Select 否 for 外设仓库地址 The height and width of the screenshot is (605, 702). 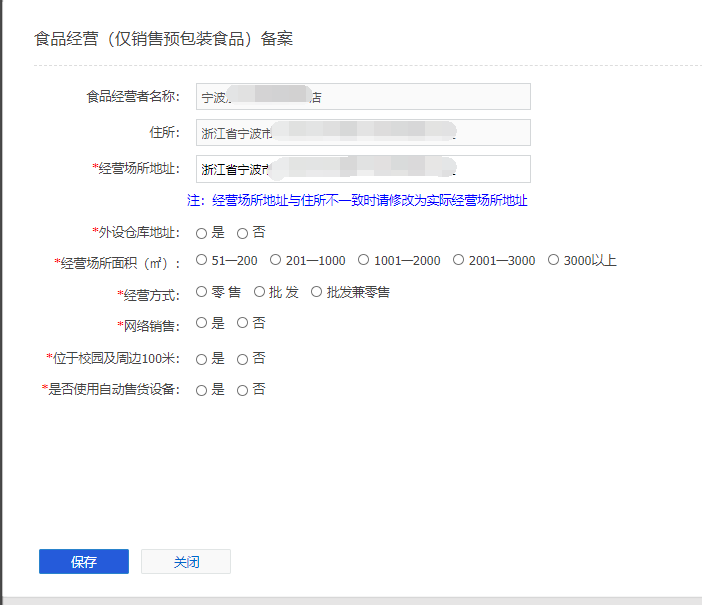242,233
